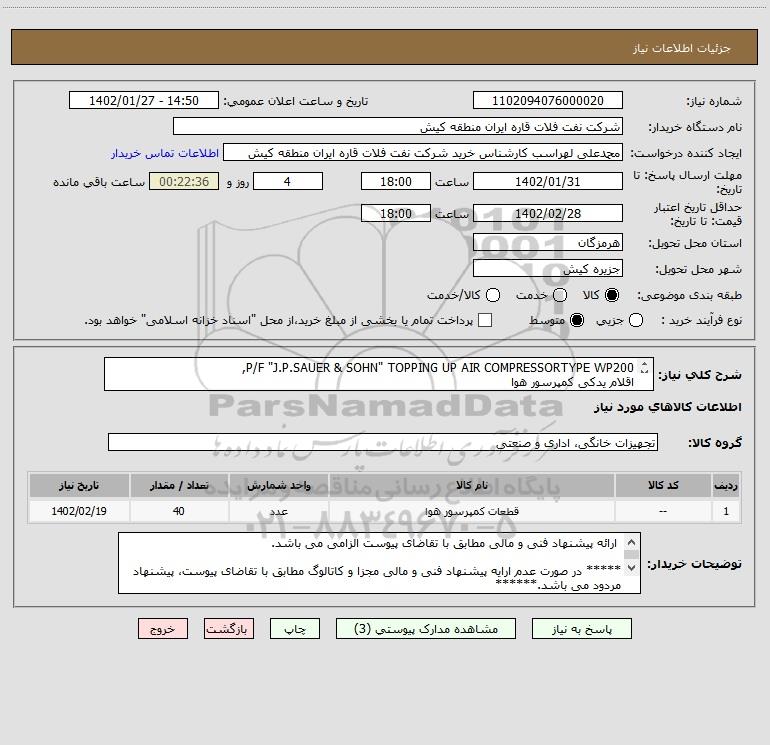770x745 pixels.
Task: Click the remaining days field showing 4
Action: click(x=288, y=181)
